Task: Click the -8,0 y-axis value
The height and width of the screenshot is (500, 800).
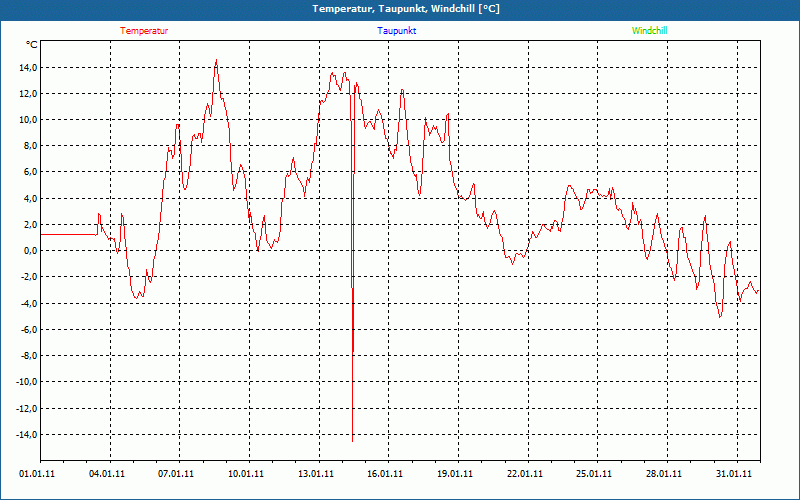Action: [29, 356]
